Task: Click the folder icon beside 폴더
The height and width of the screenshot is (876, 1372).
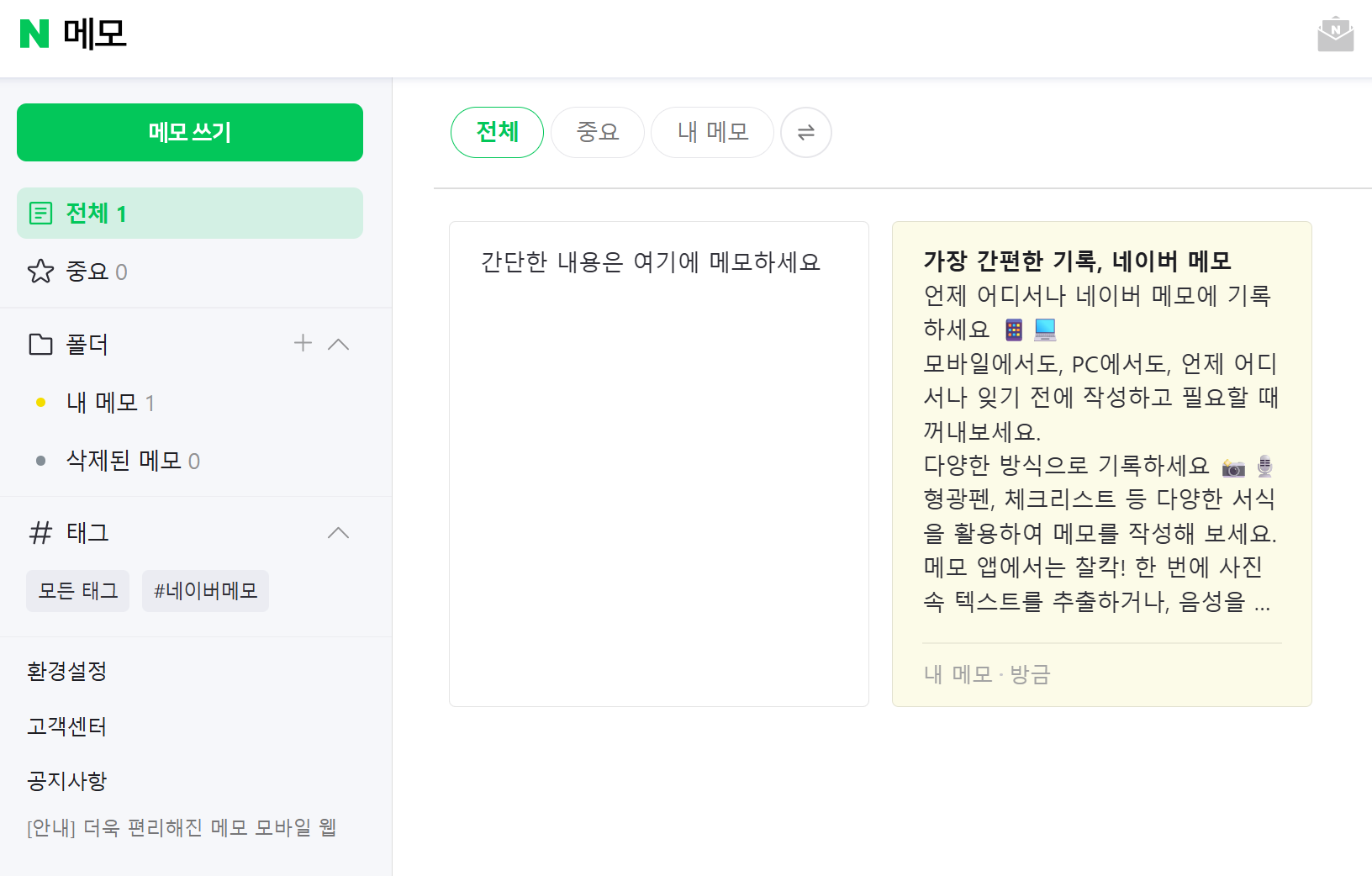Action: 40,344
